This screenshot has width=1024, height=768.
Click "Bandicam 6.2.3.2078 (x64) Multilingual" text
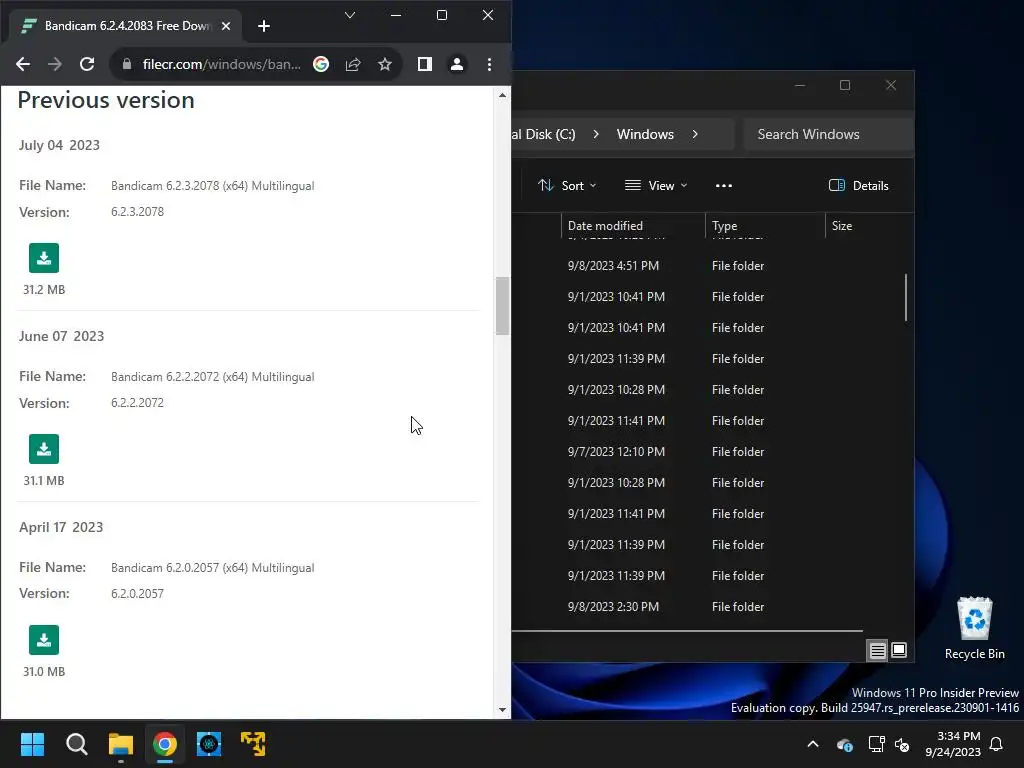[212, 185]
